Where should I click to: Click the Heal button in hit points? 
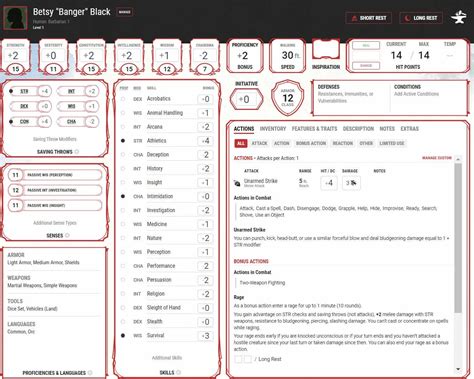click(366, 45)
